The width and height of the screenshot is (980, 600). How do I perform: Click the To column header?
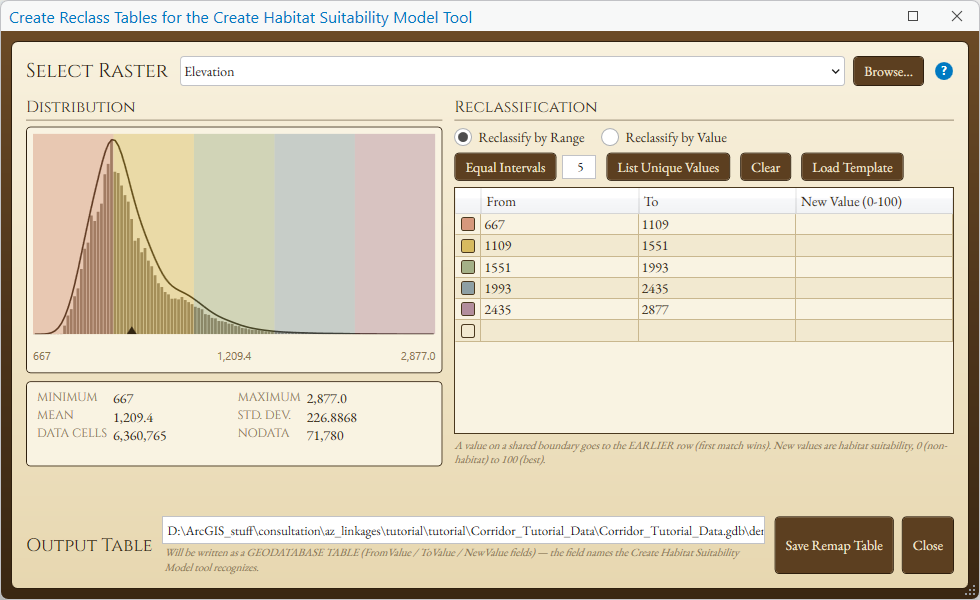(717, 201)
